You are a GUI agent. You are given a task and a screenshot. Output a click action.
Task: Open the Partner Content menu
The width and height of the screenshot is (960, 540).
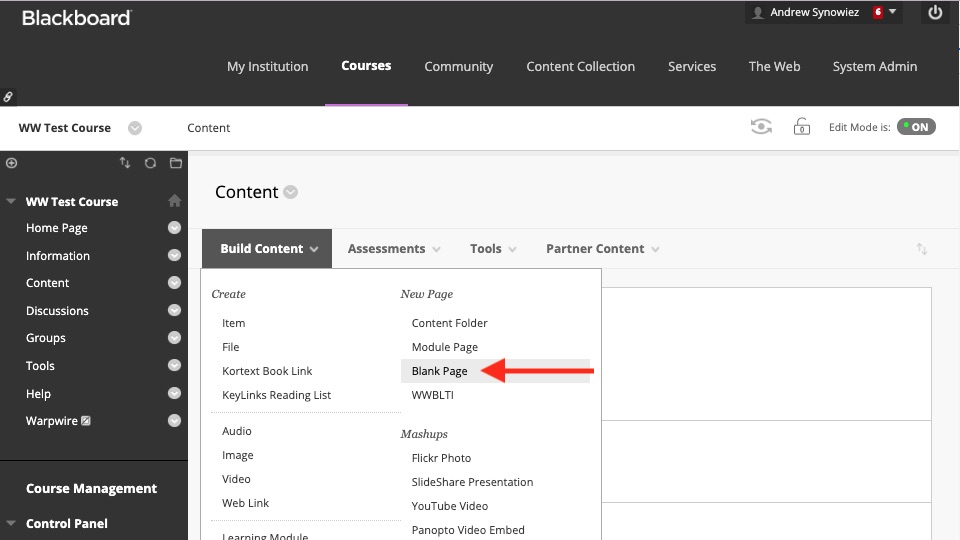click(x=602, y=249)
